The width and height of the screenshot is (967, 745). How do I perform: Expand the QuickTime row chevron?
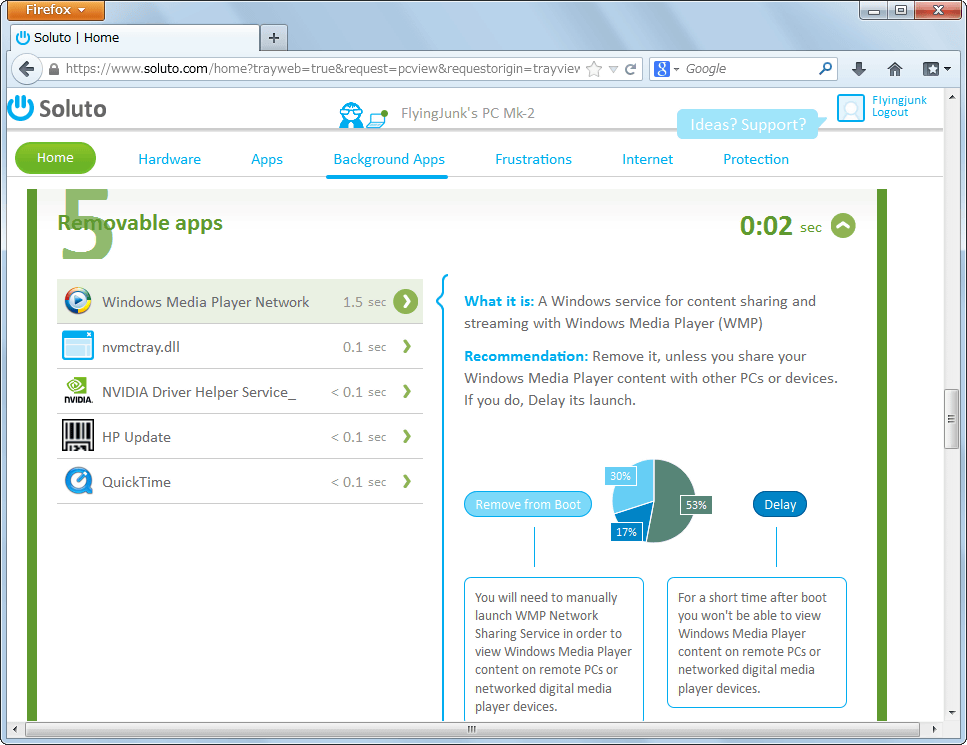pyautogui.click(x=407, y=482)
